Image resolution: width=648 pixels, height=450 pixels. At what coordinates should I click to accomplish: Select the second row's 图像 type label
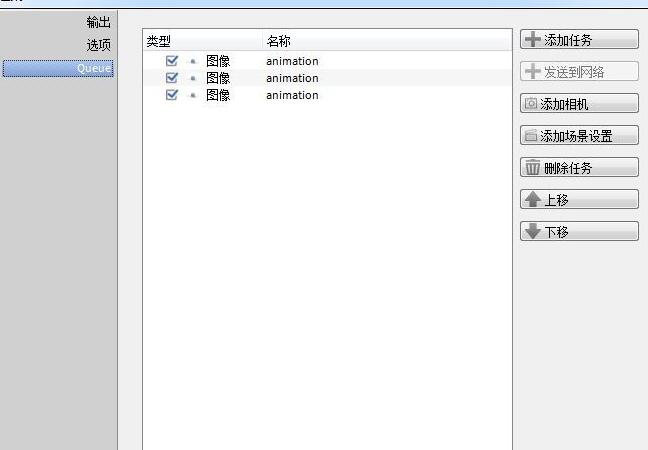(x=218, y=78)
